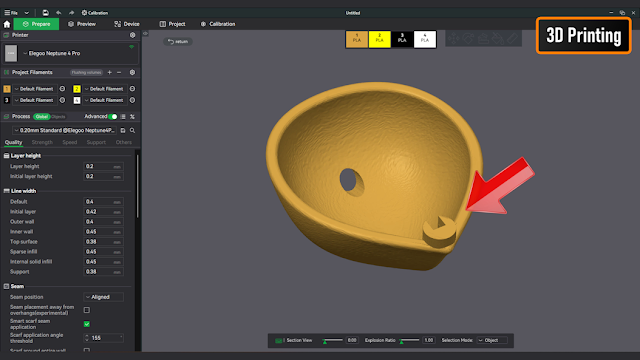Click the compare presets icon
This screenshot has height=360, width=640.
point(132,117)
